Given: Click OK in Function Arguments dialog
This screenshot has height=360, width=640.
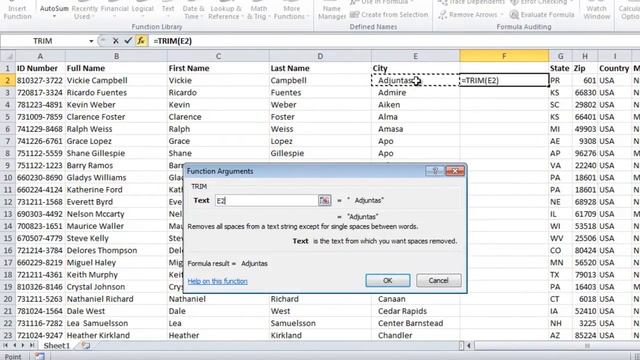Looking at the screenshot, I should [x=387, y=280].
